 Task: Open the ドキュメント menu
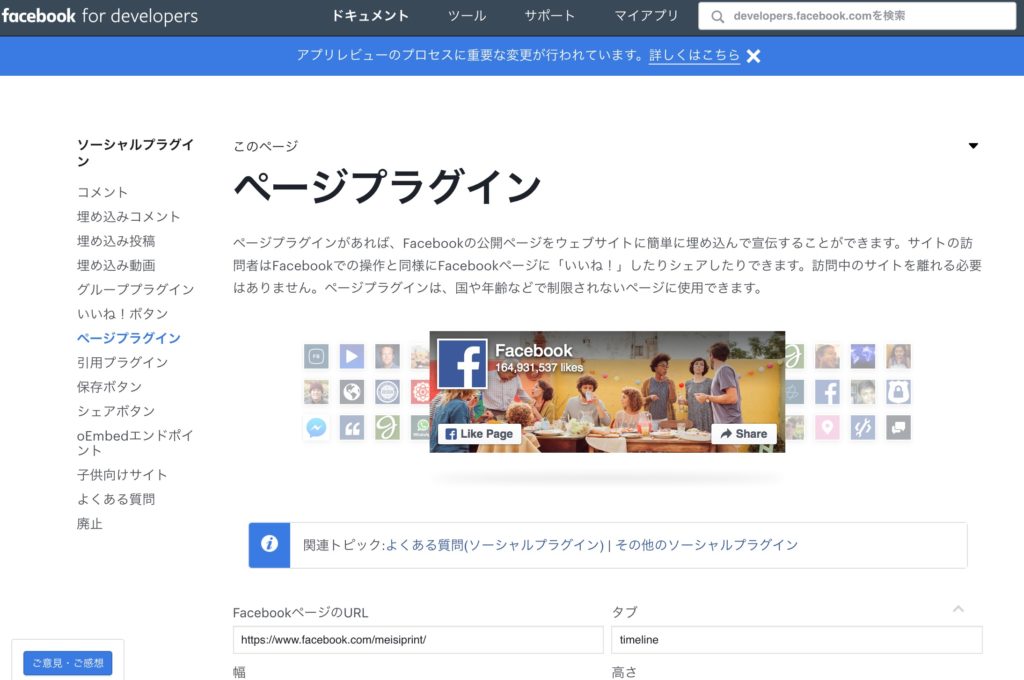point(370,16)
